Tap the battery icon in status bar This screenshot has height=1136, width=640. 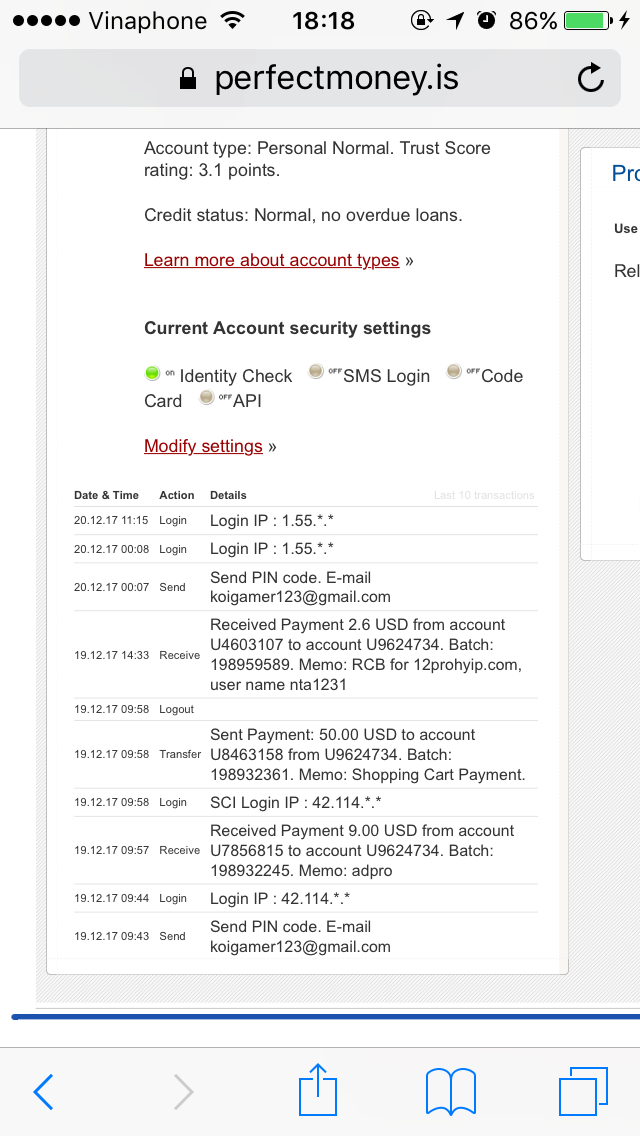(x=587, y=20)
